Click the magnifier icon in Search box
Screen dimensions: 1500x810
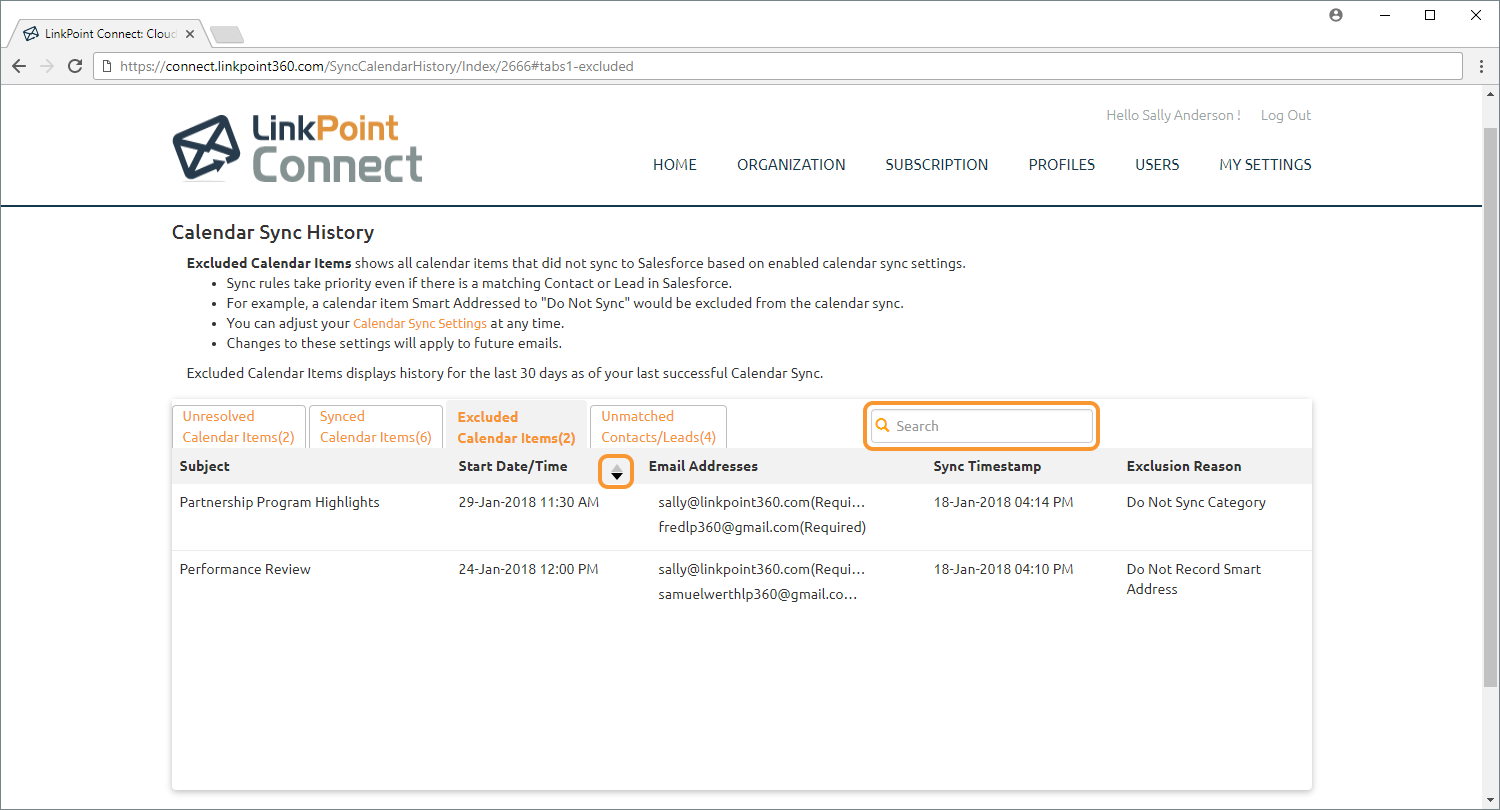pos(882,425)
